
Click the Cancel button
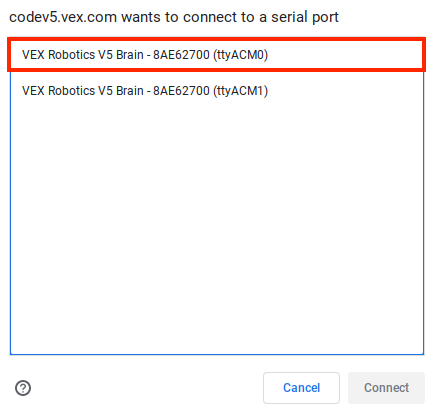[301, 388]
